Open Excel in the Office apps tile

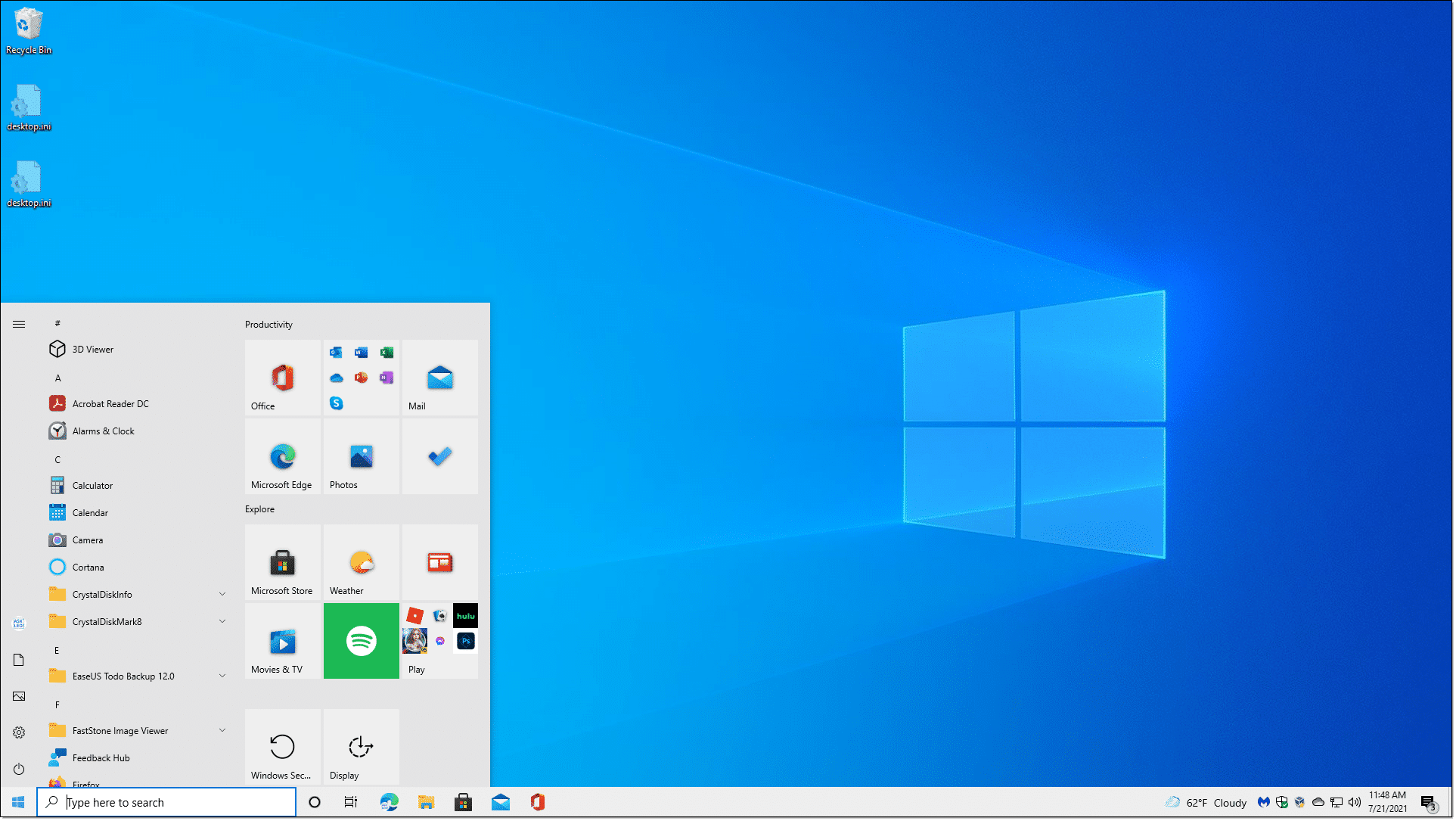click(387, 353)
